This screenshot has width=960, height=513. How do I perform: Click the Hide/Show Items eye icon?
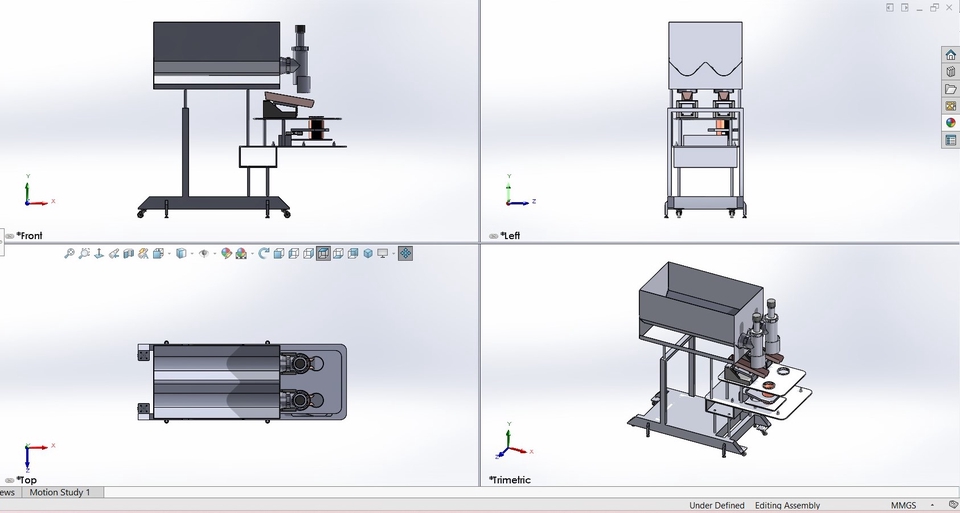coord(204,253)
